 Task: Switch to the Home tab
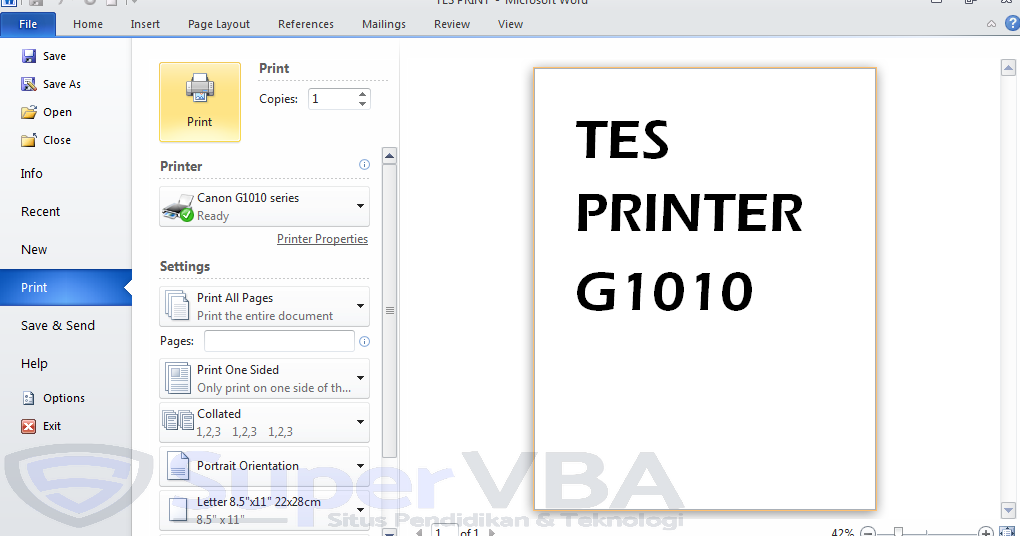point(88,24)
